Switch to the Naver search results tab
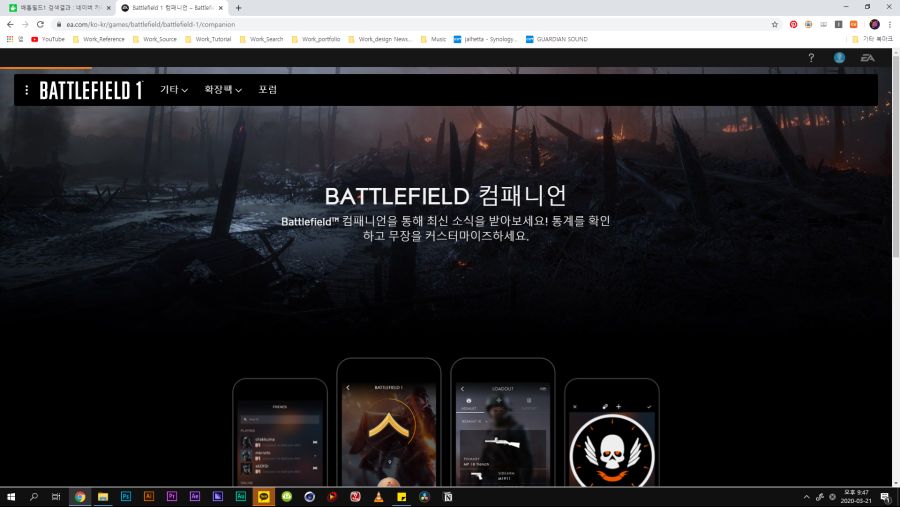 click(58, 7)
